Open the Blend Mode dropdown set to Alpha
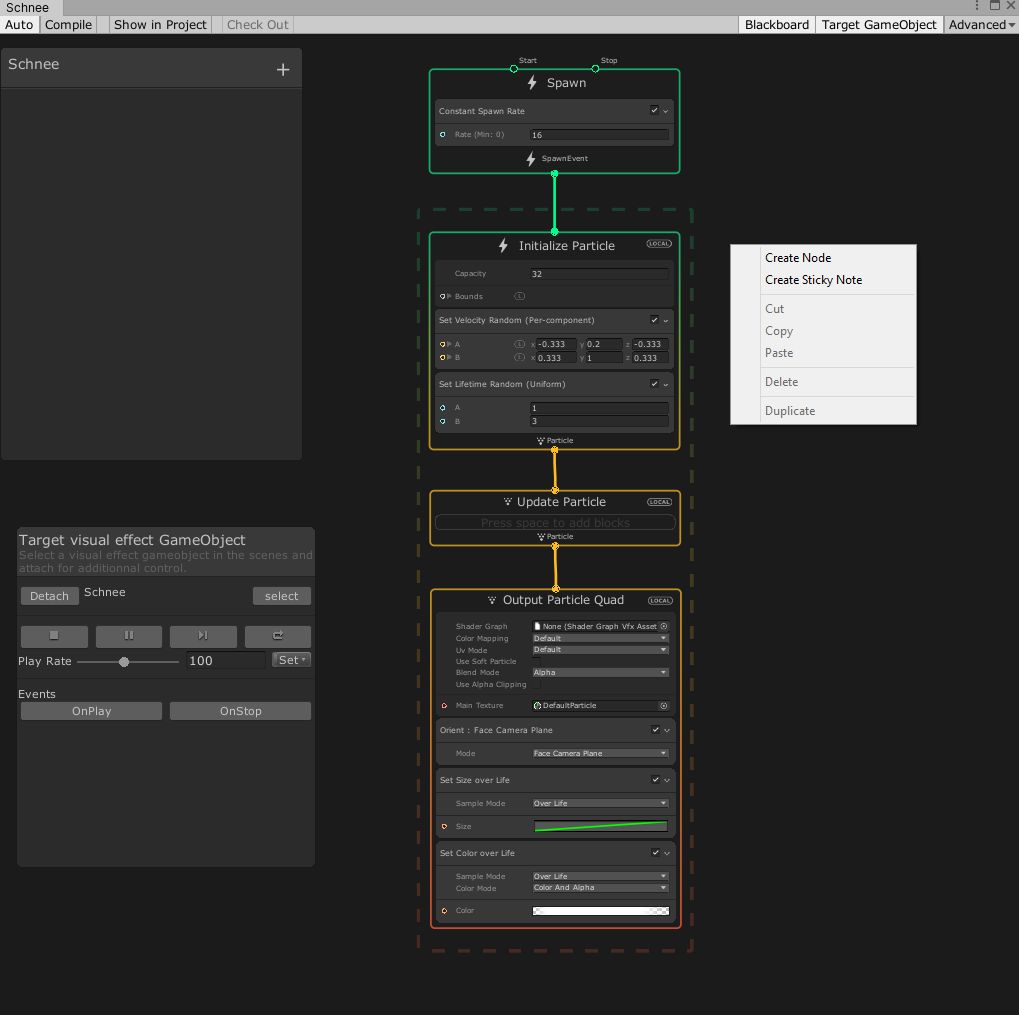The height and width of the screenshot is (1015, 1019). [598, 672]
